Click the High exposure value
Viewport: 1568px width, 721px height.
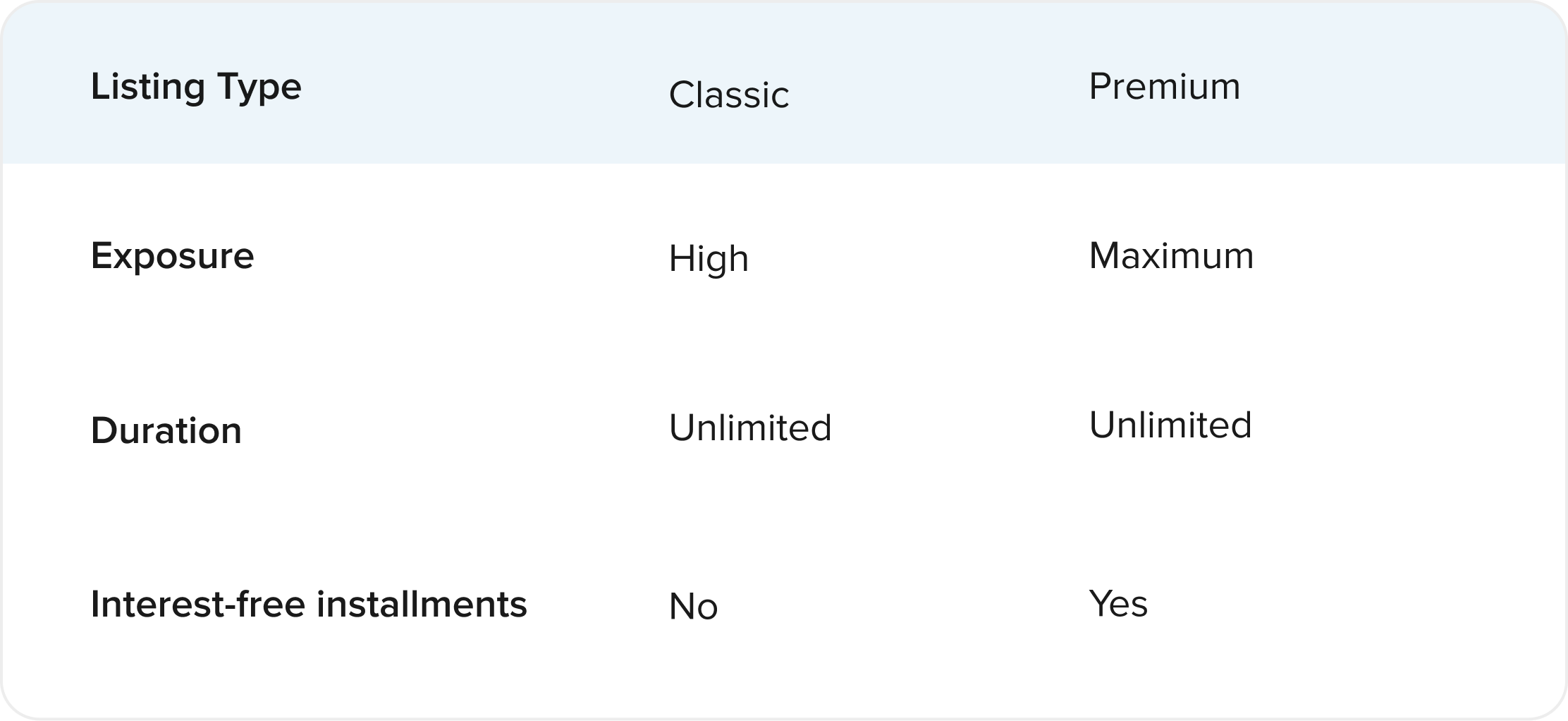coord(709,258)
